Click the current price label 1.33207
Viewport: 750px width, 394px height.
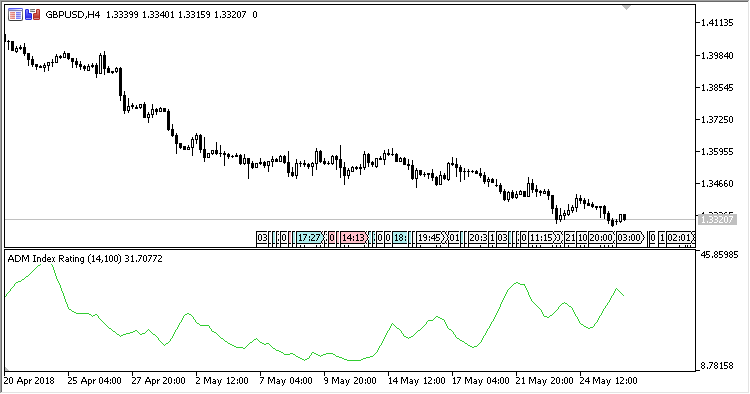click(x=716, y=219)
